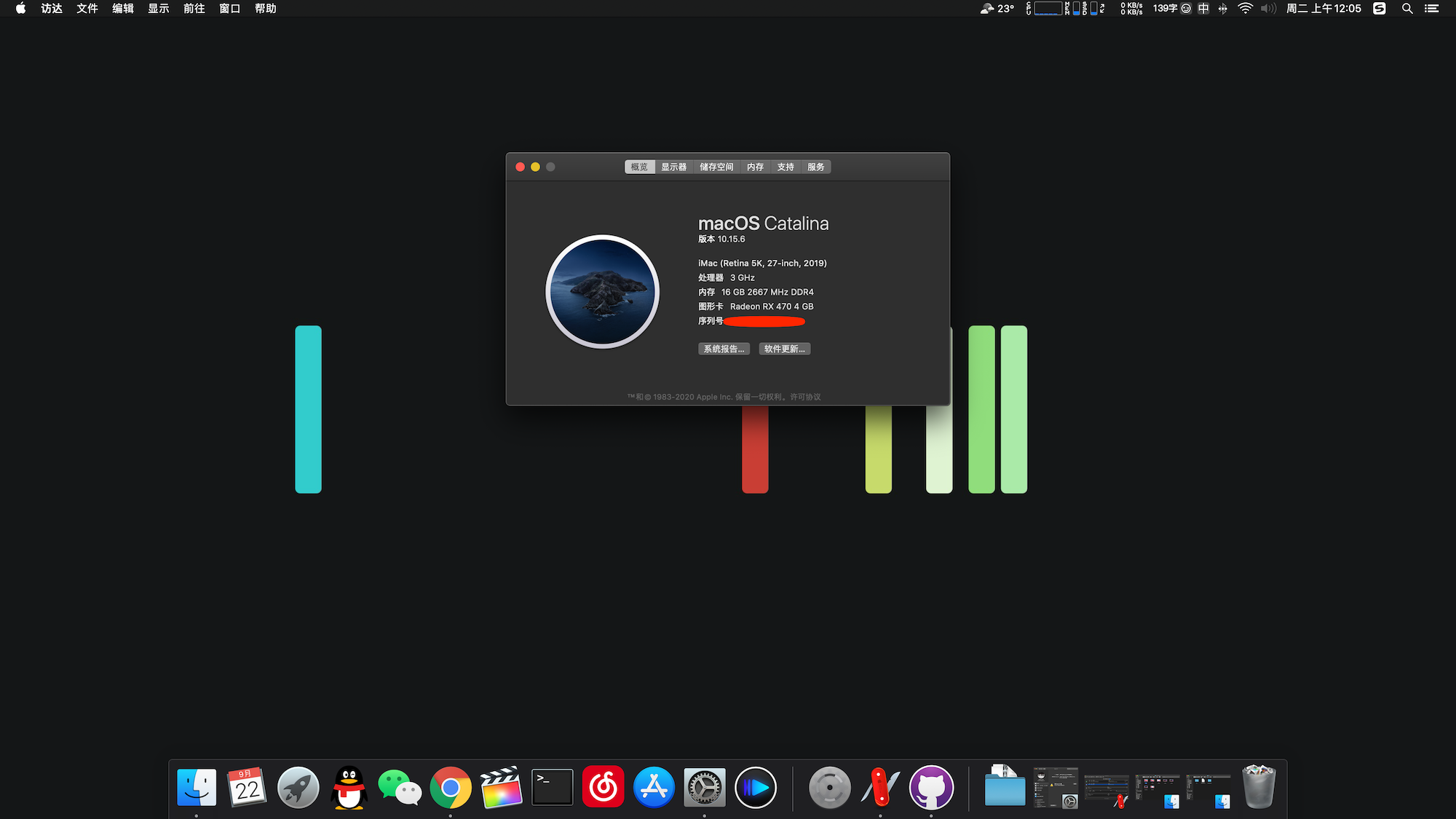The image size is (1456, 819).
Task: Open WeChat from the Dock
Action: pos(400,788)
